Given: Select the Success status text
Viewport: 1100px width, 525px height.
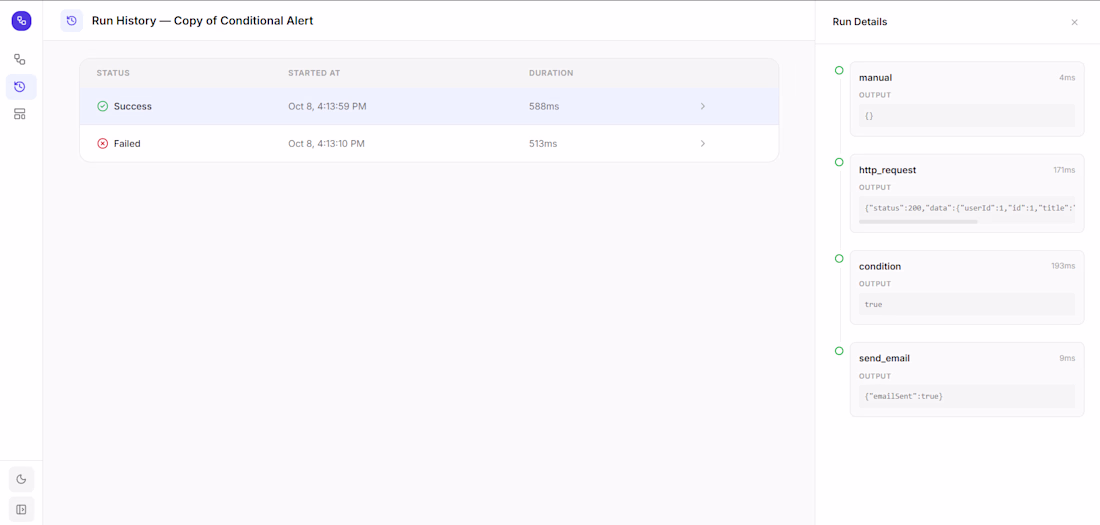Looking at the screenshot, I should click(133, 106).
